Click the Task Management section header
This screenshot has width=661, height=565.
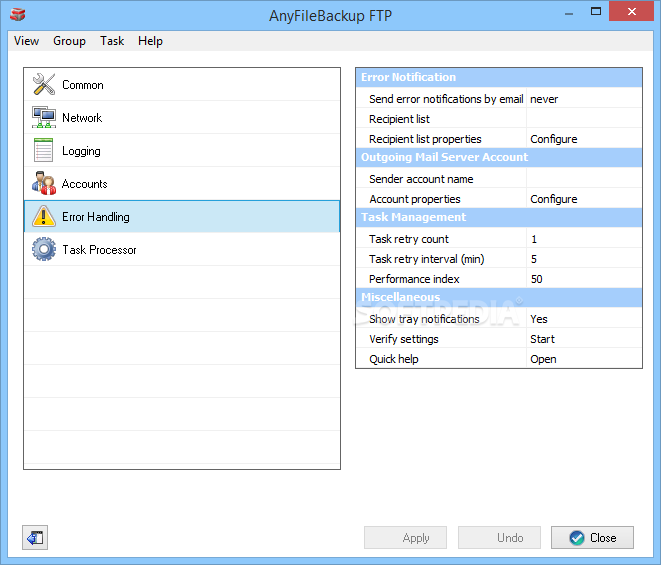click(x=499, y=217)
